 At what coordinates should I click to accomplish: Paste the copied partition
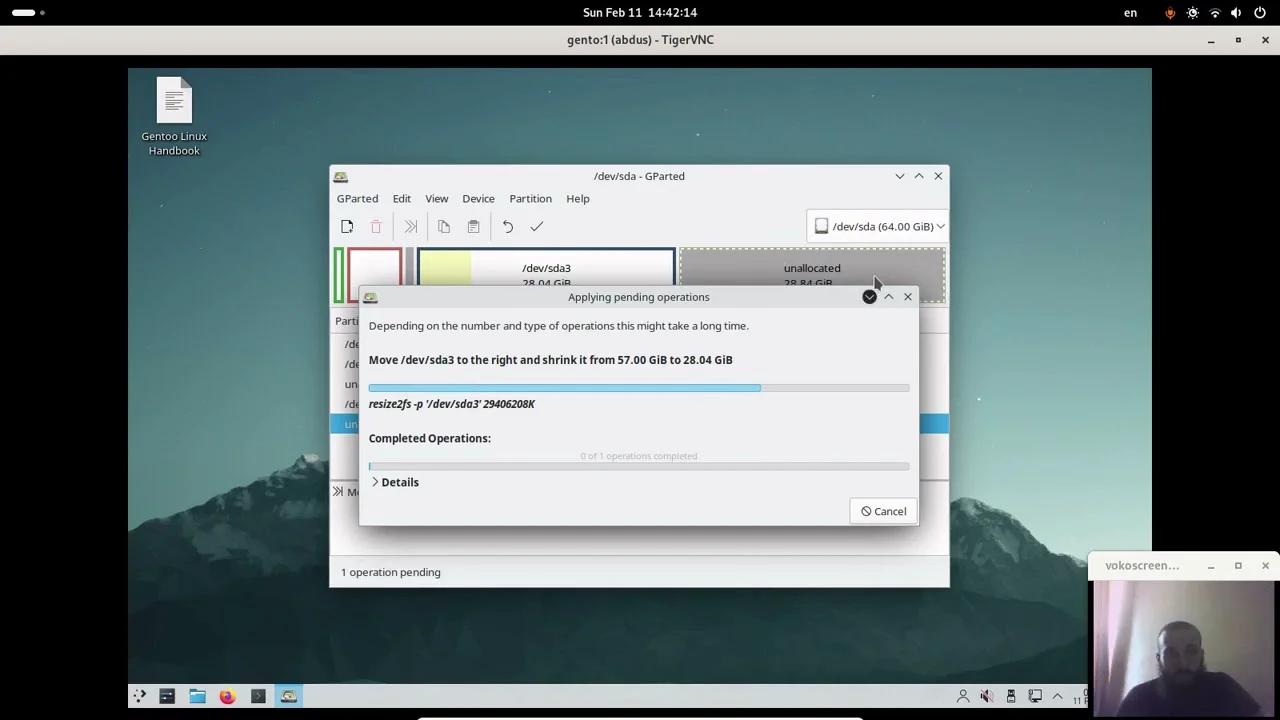click(x=472, y=226)
